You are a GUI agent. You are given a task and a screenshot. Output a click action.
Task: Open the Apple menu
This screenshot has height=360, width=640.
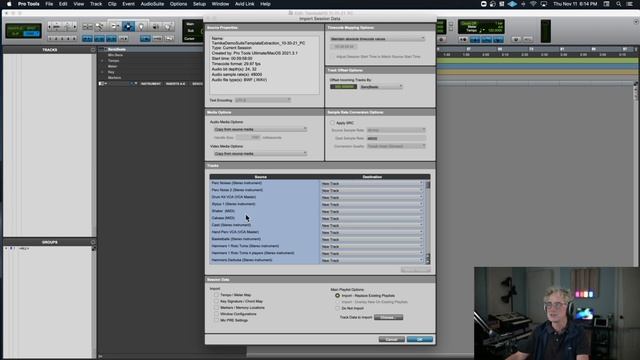click(9, 4)
